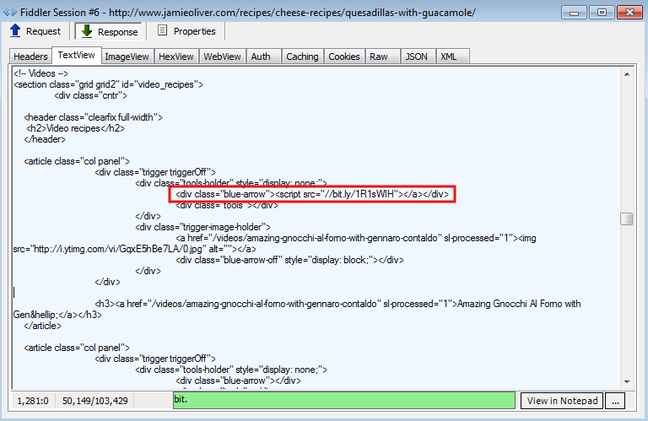648x421 pixels.
Task: Minimize the Fiddler Session window
Action: 574,12
